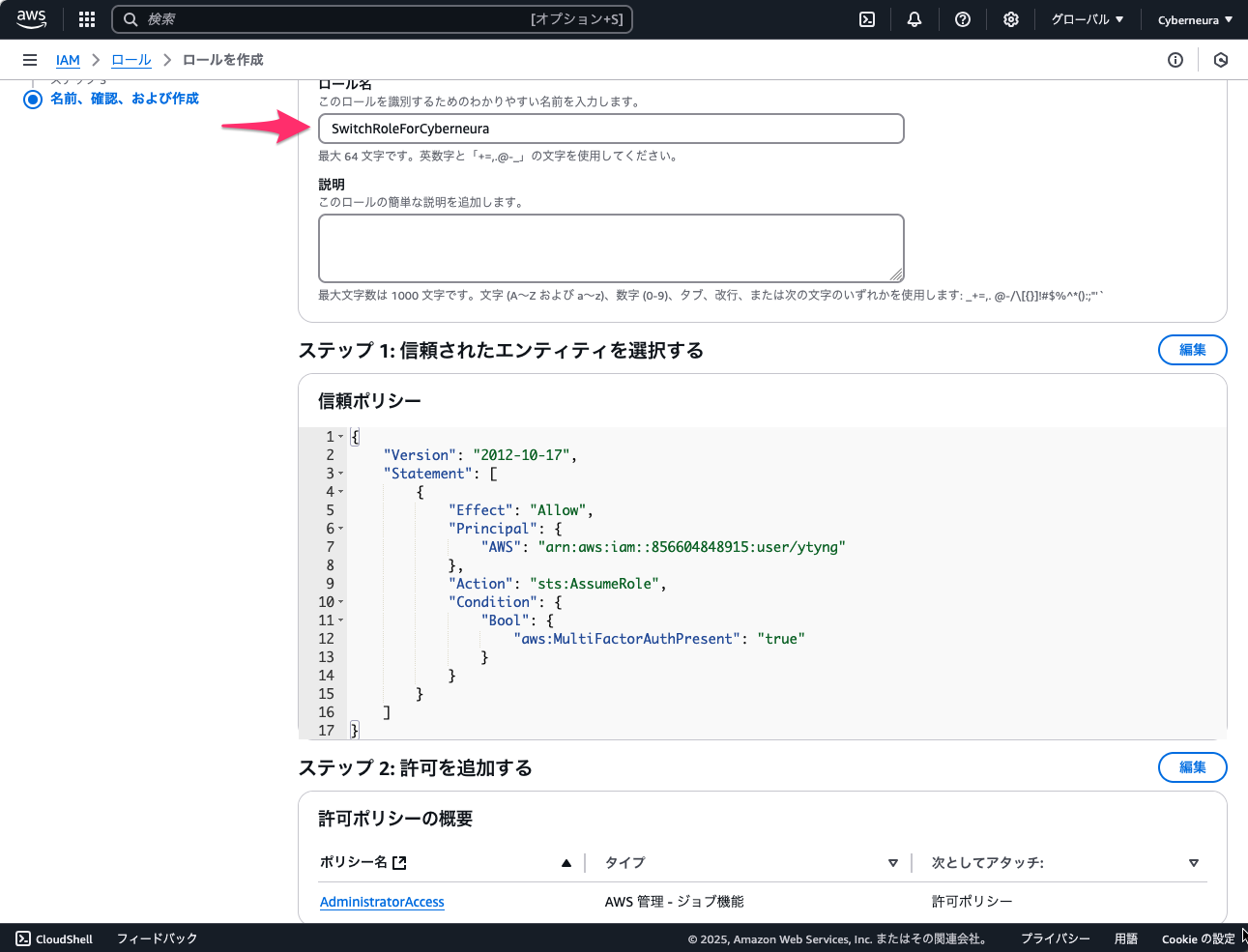1248x952 pixels.
Task: Open the AWS home logo
Action: click(x=31, y=19)
